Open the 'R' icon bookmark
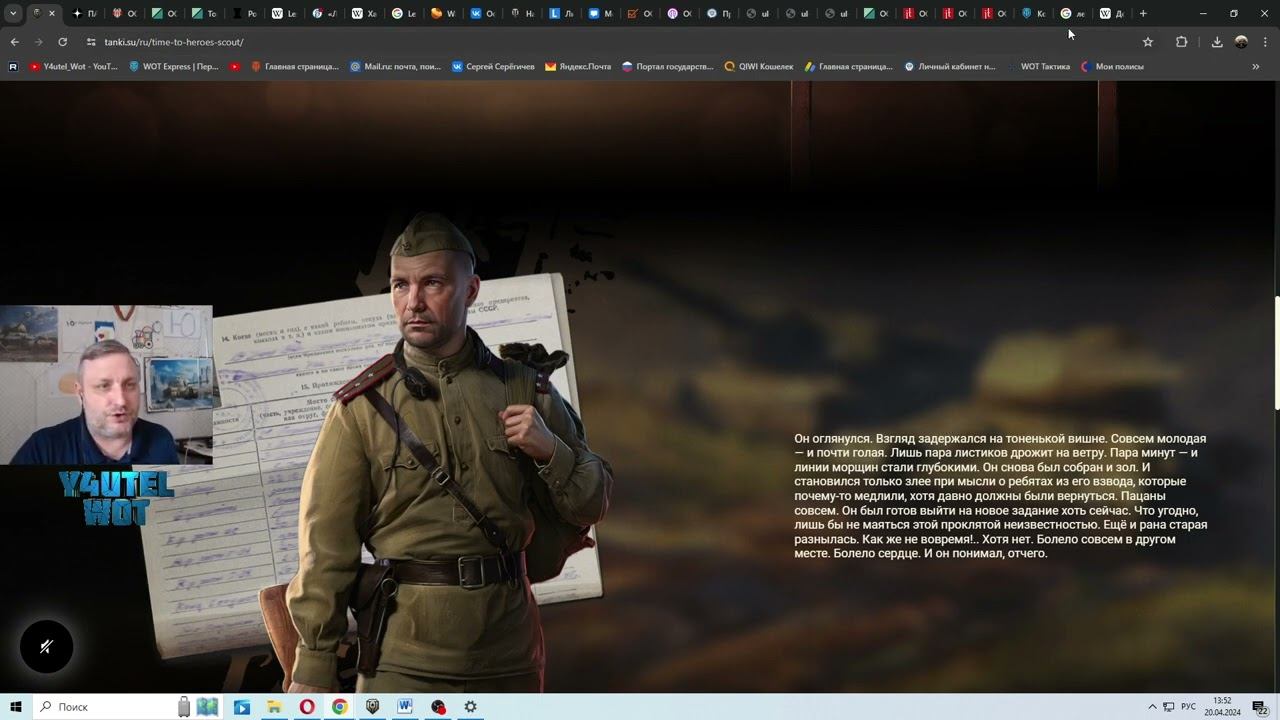Screen dimensions: 1280x720 click(x=13, y=67)
